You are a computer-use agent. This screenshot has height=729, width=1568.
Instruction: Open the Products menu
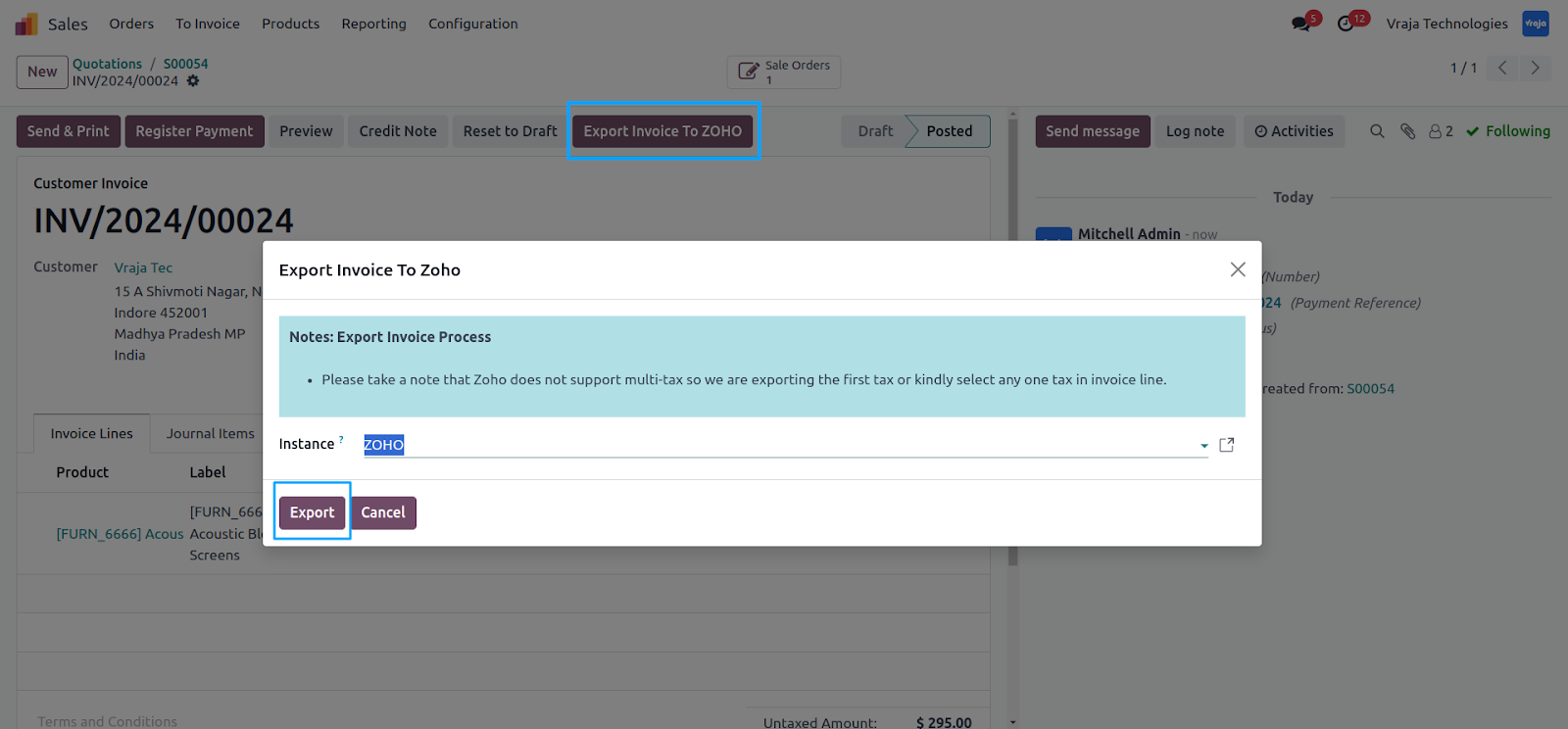pos(290,24)
